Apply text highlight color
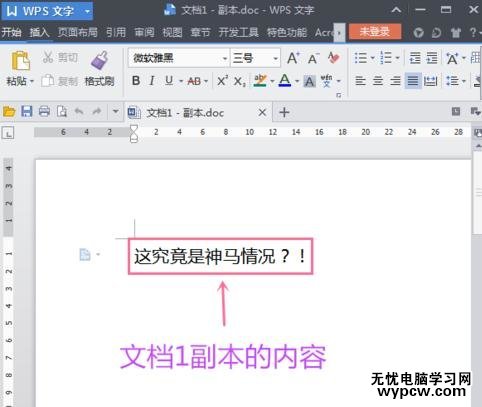The height and width of the screenshot is (407, 482). (x=260, y=81)
